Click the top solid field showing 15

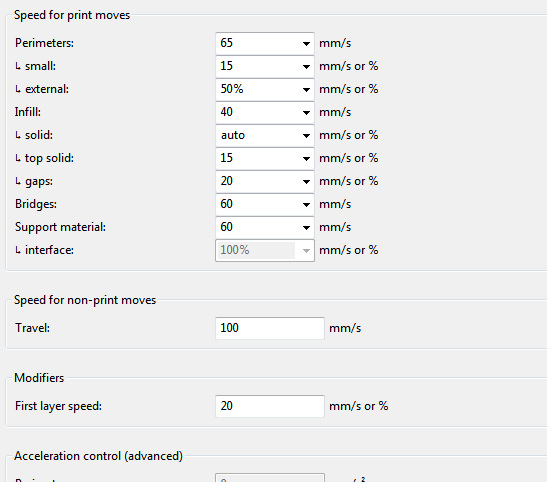[257, 159]
